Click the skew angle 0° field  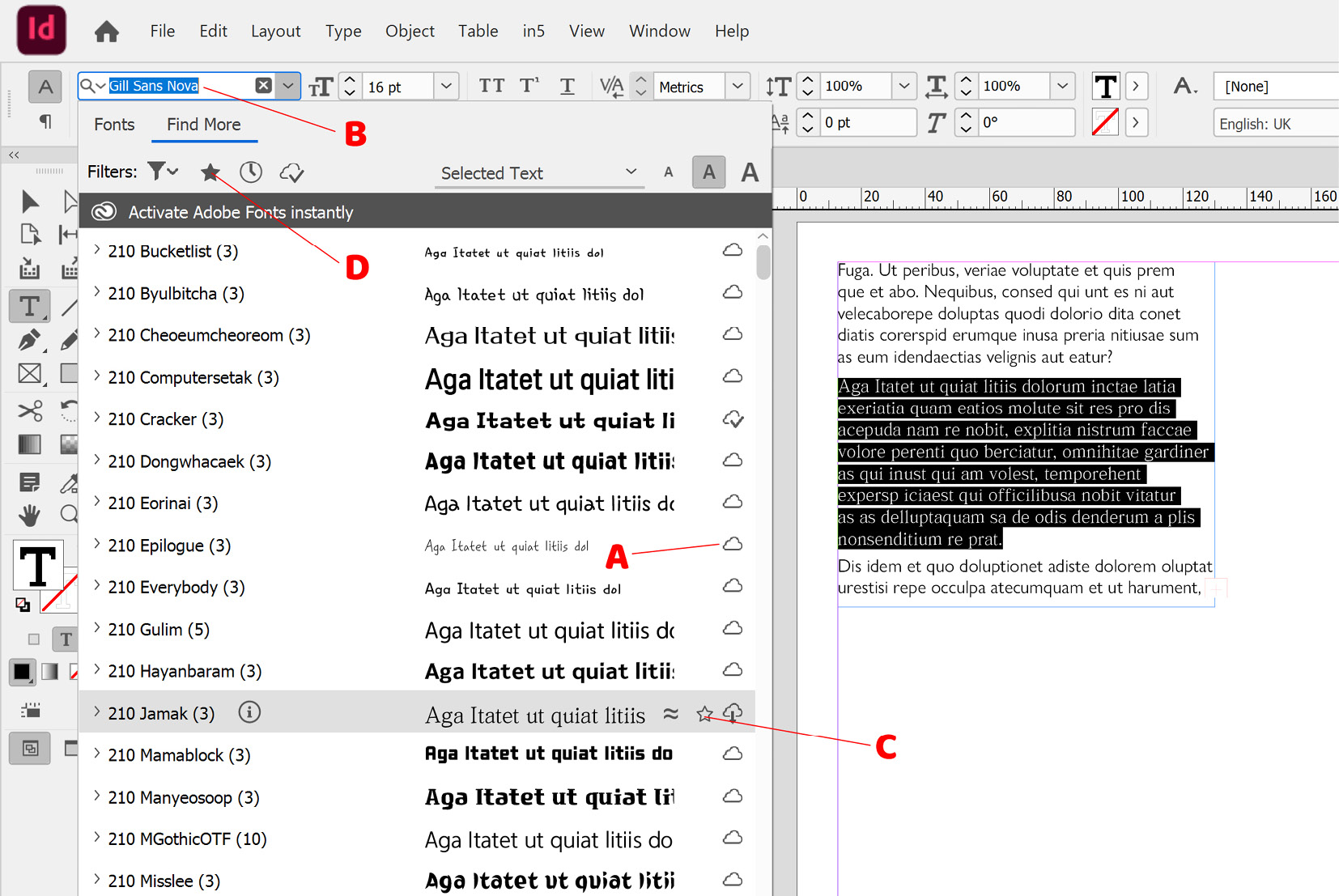tap(1027, 122)
